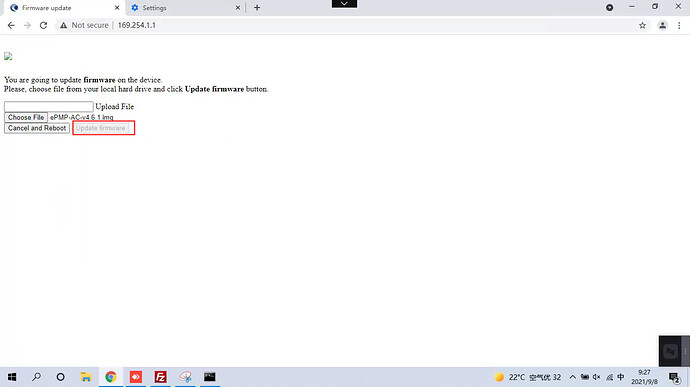Screen dimensions: 690x387
Task: Switch to the Settings tab
Action: pos(185,8)
